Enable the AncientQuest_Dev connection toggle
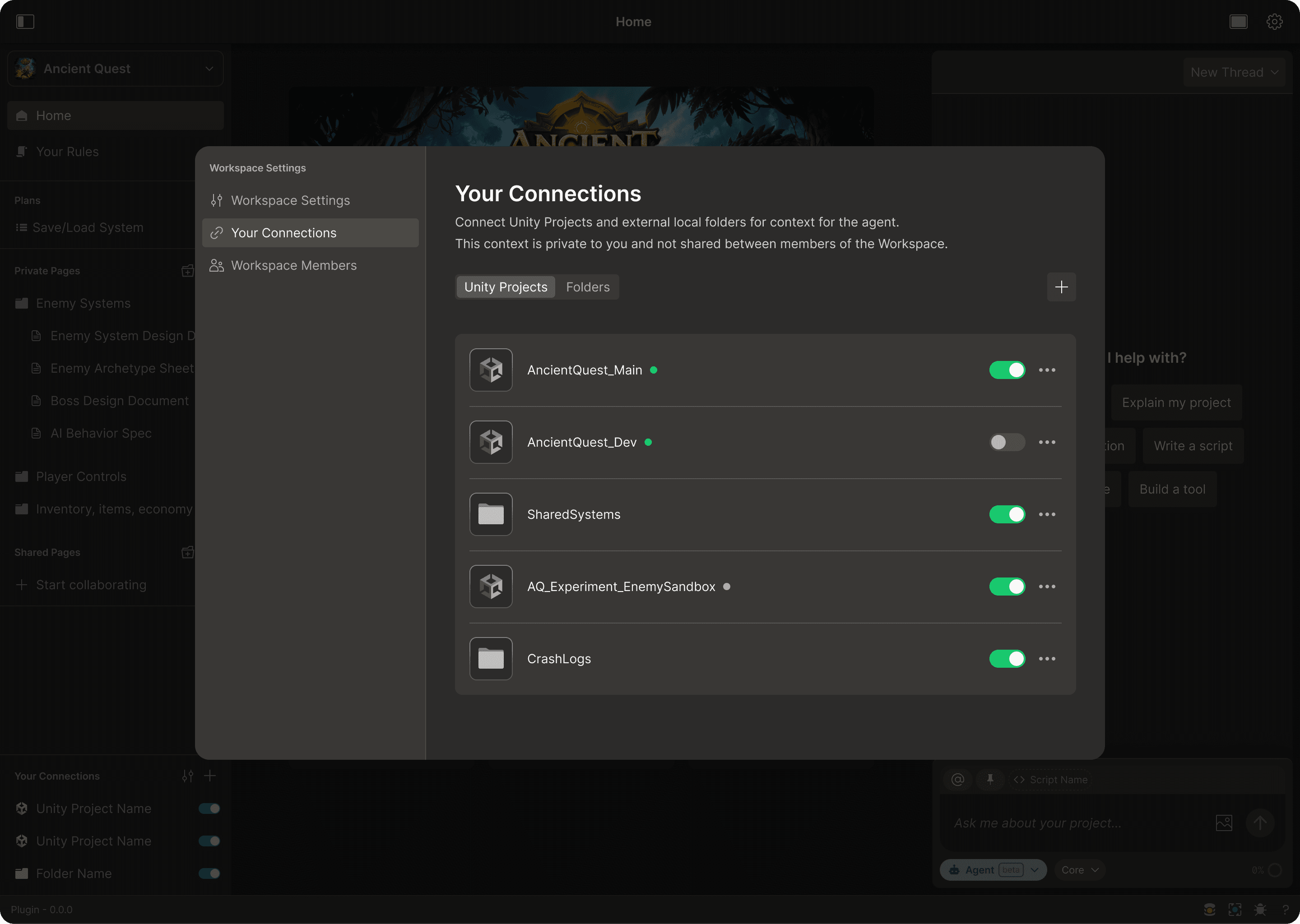 (1007, 442)
